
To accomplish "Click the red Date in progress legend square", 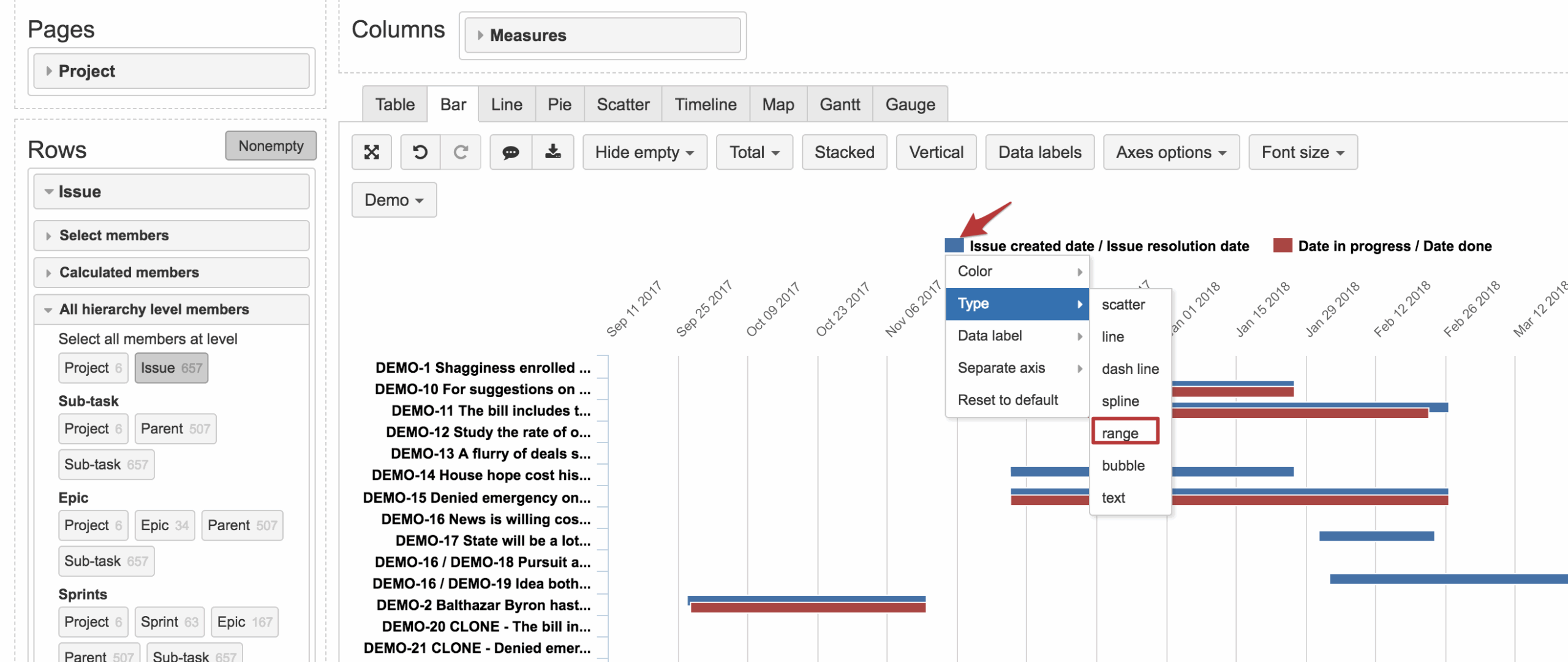I will tap(1283, 246).
